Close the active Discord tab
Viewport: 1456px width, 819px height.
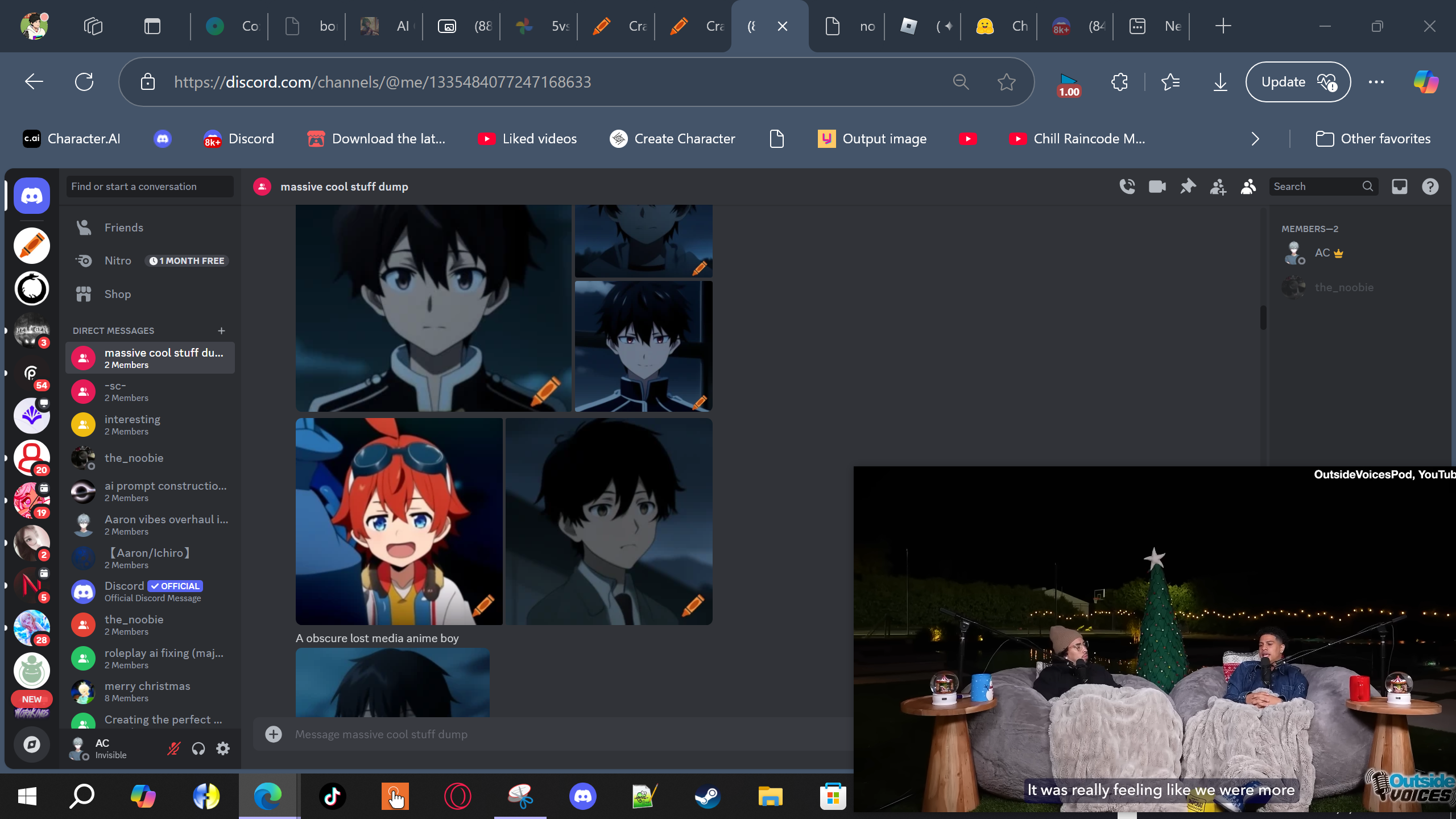pos(783,26)
